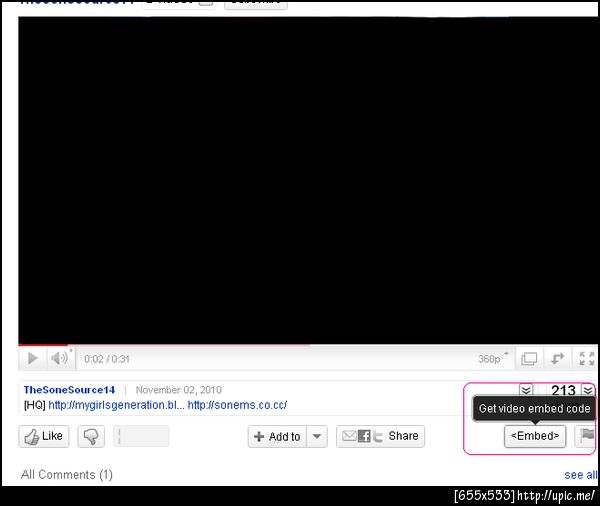The image size is (600, 506).
Task: Like the video with the thumbs up button
Action: (44, 436)
